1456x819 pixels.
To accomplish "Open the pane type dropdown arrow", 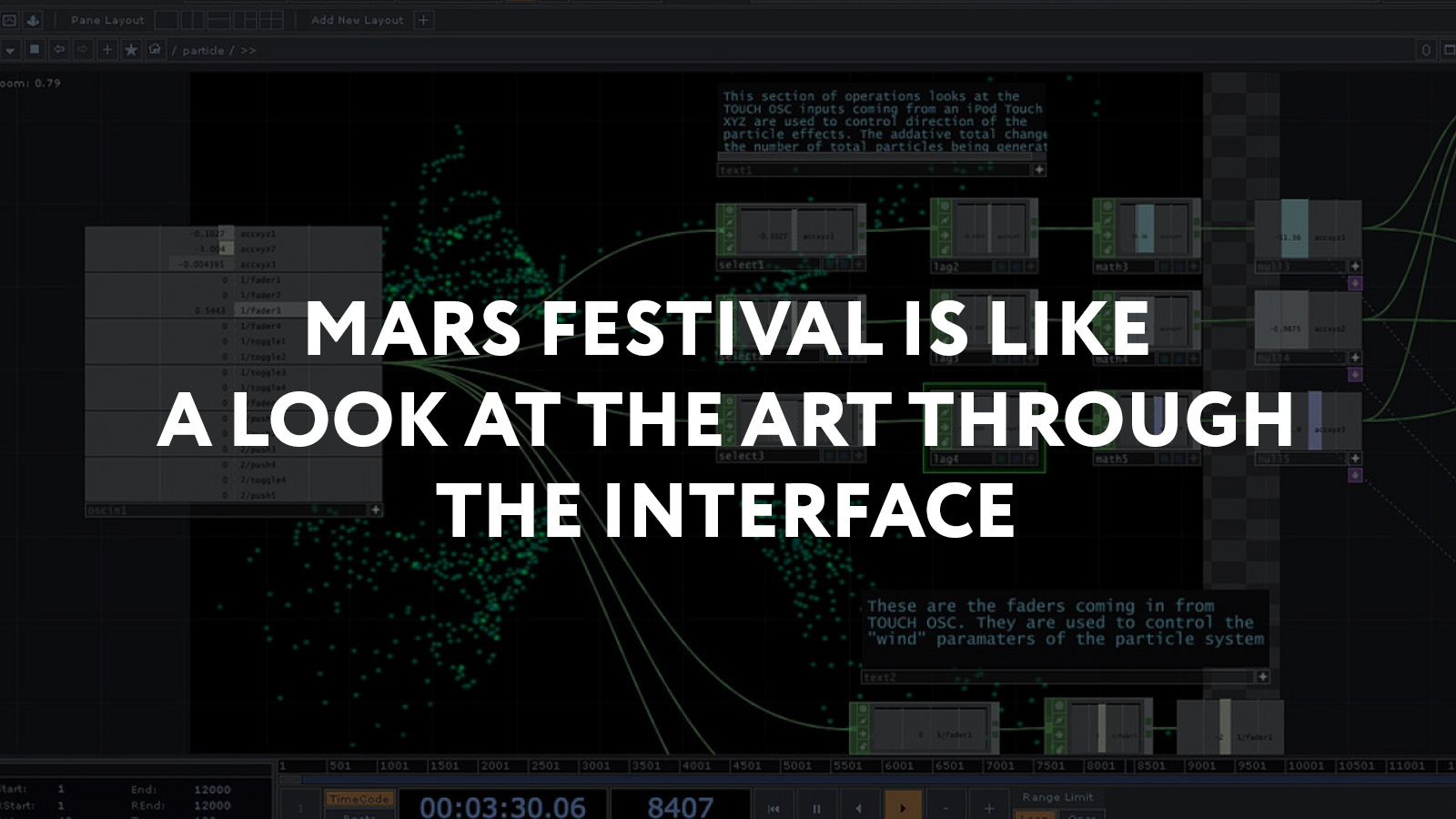I will click(x=9, y=50).
